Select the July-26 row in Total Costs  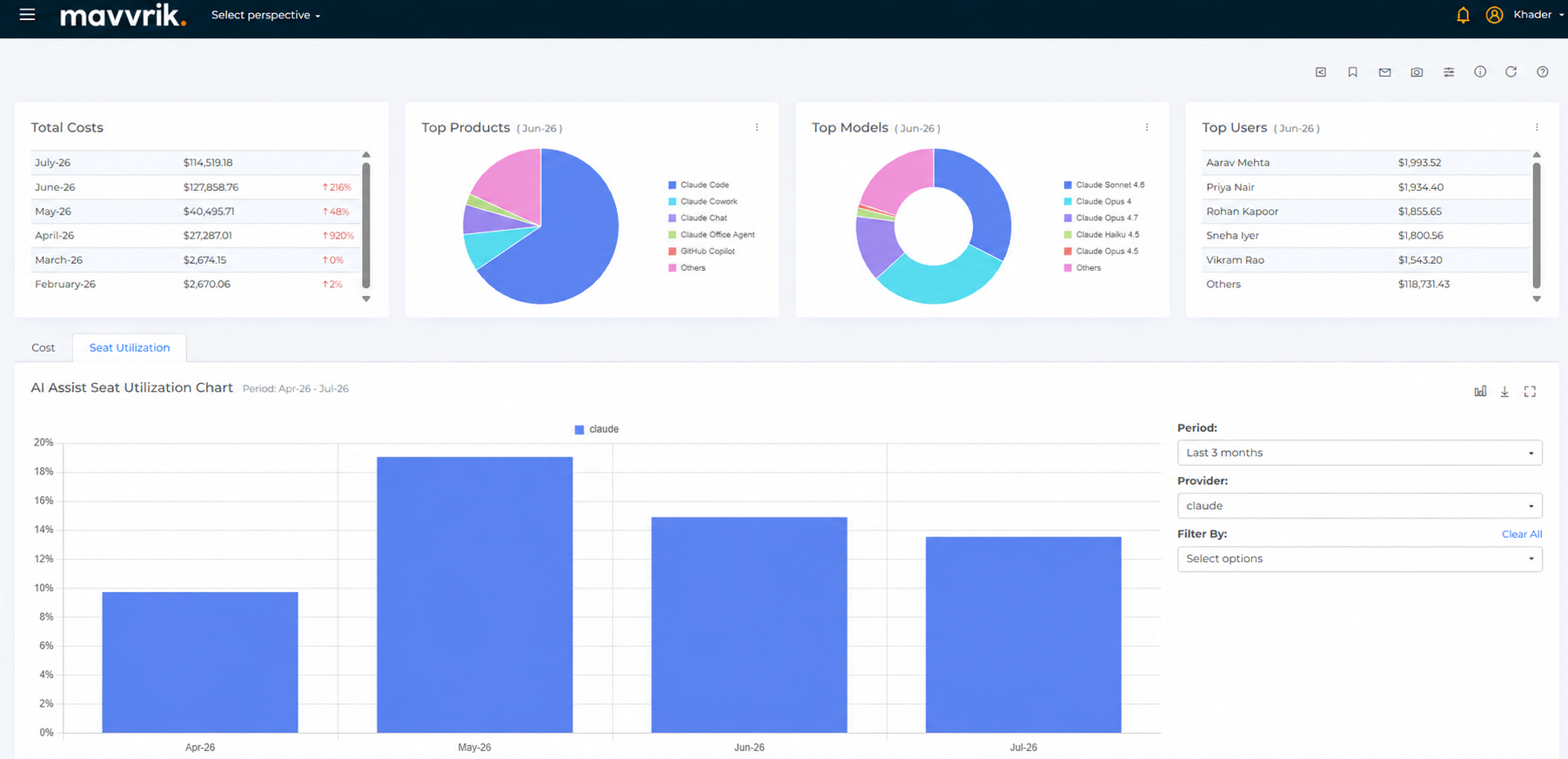(x=195, y=163)
